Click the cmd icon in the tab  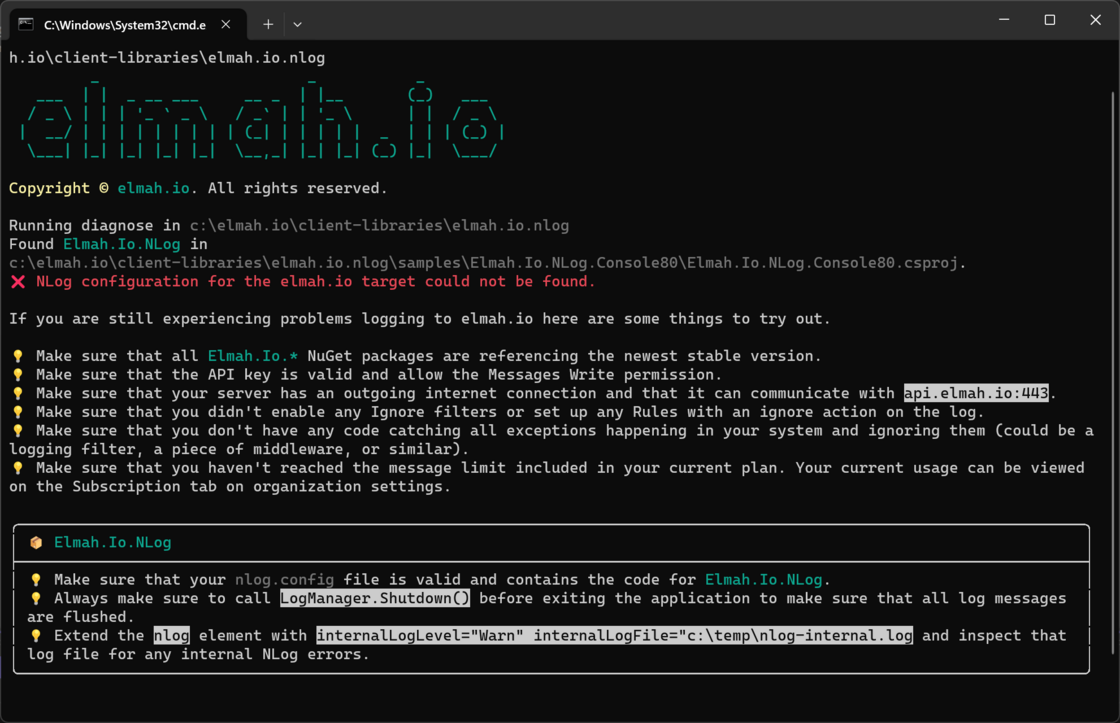(26, 24)
